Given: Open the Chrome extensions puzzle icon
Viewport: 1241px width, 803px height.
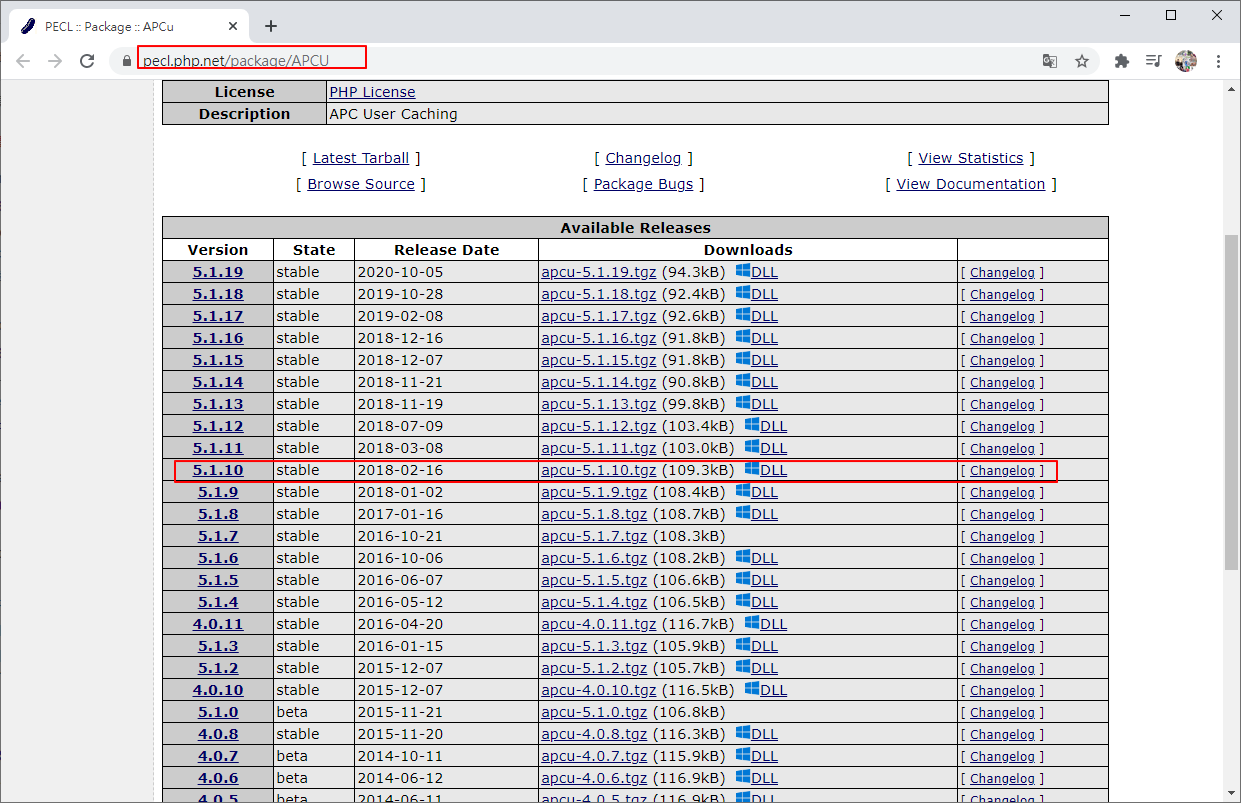Looking at the screenshot, I should click(x=1122, y=61).
